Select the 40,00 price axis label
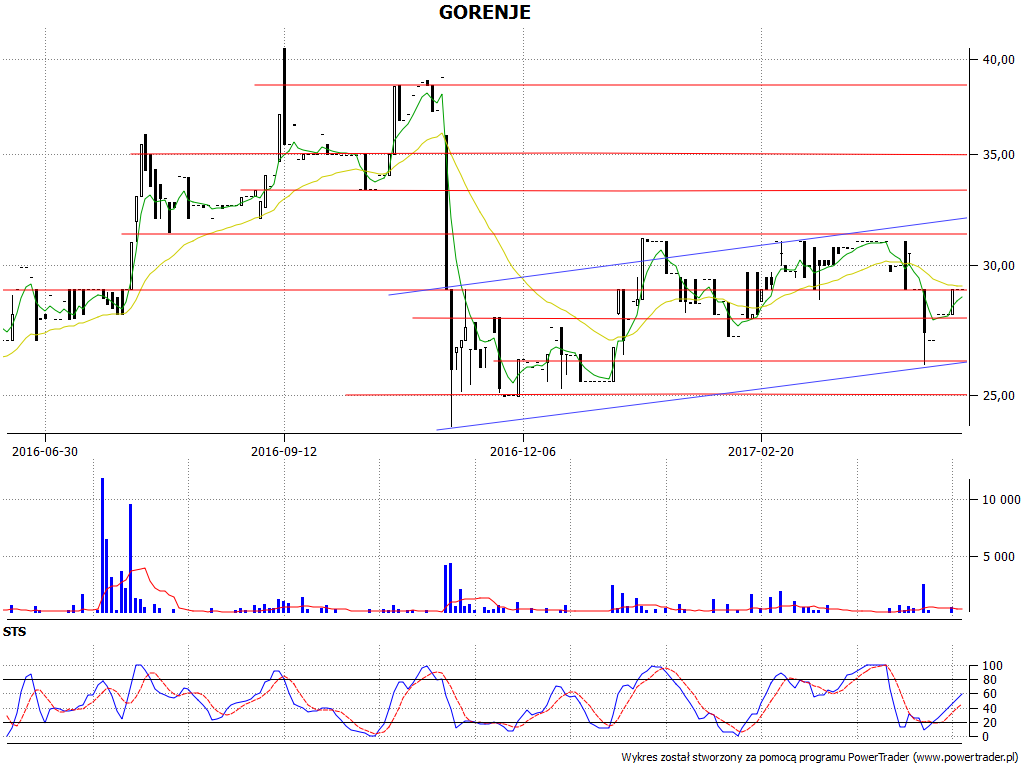1024x768 pixels. click(999, 59)
